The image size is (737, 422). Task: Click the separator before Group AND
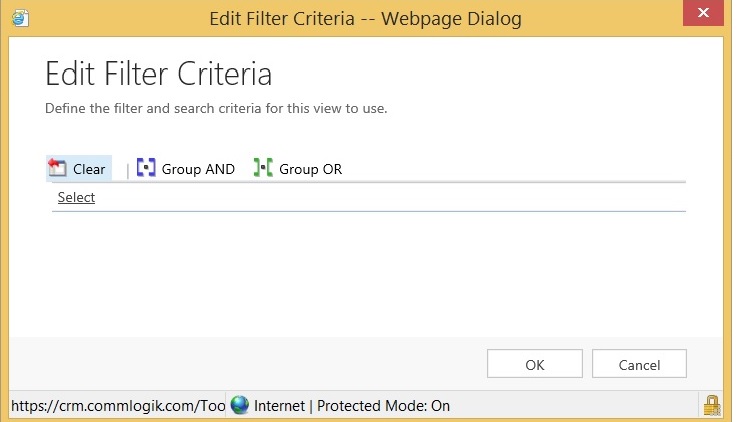(x=127, y=170)
